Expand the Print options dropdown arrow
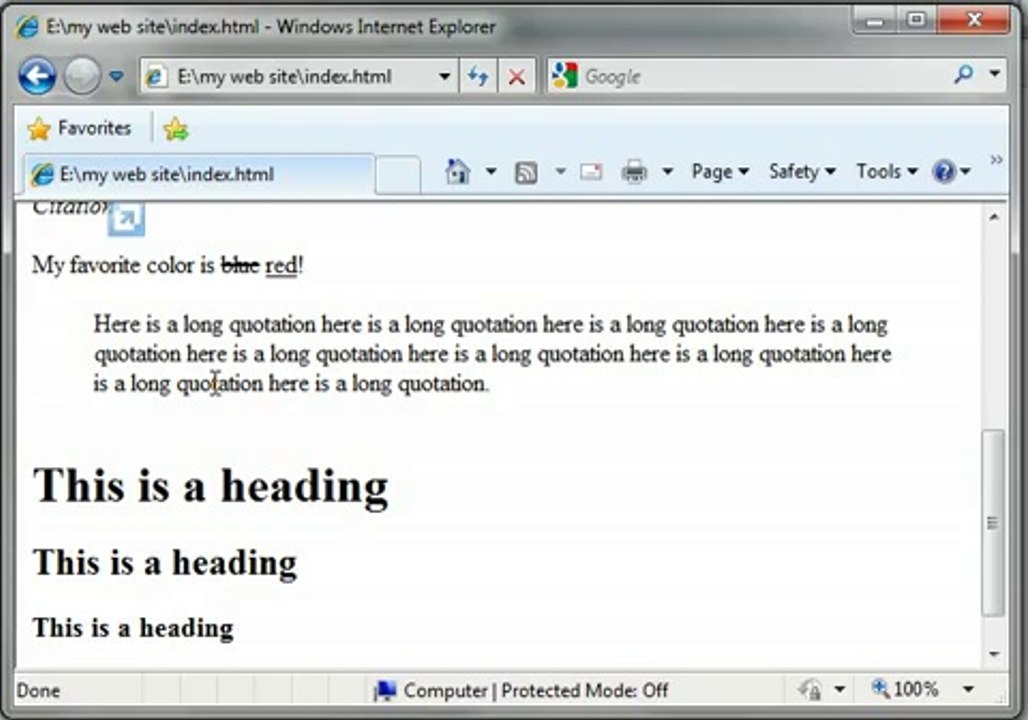1028x720 pixels. point(667,172)
